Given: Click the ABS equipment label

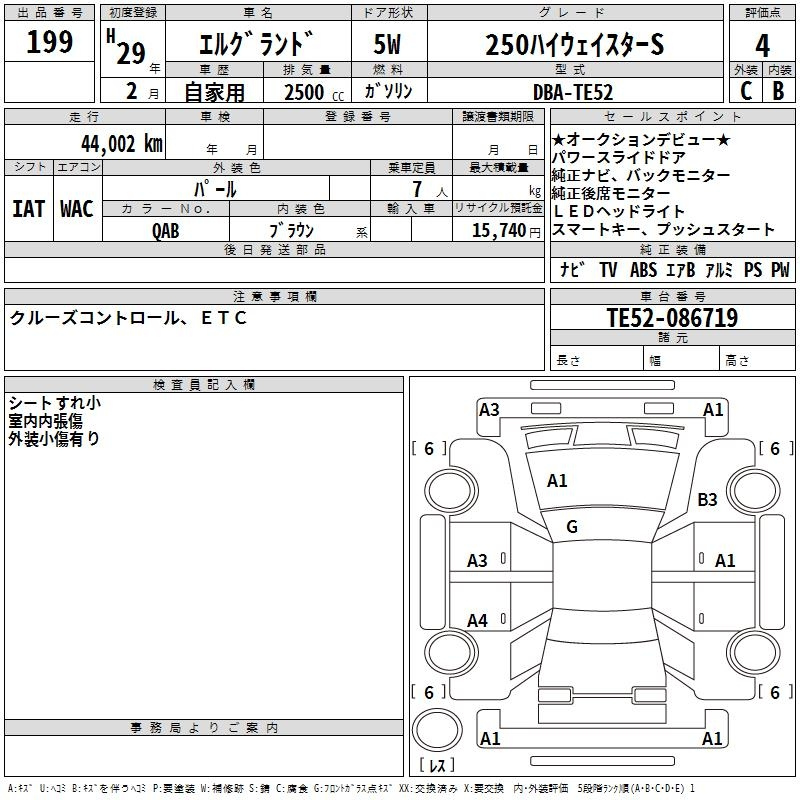Looking at the screenshot, I should (643, 269).
